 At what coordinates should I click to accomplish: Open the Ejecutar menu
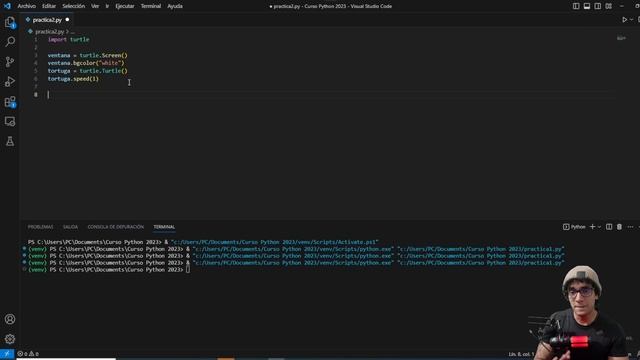[x=125, y=6]
